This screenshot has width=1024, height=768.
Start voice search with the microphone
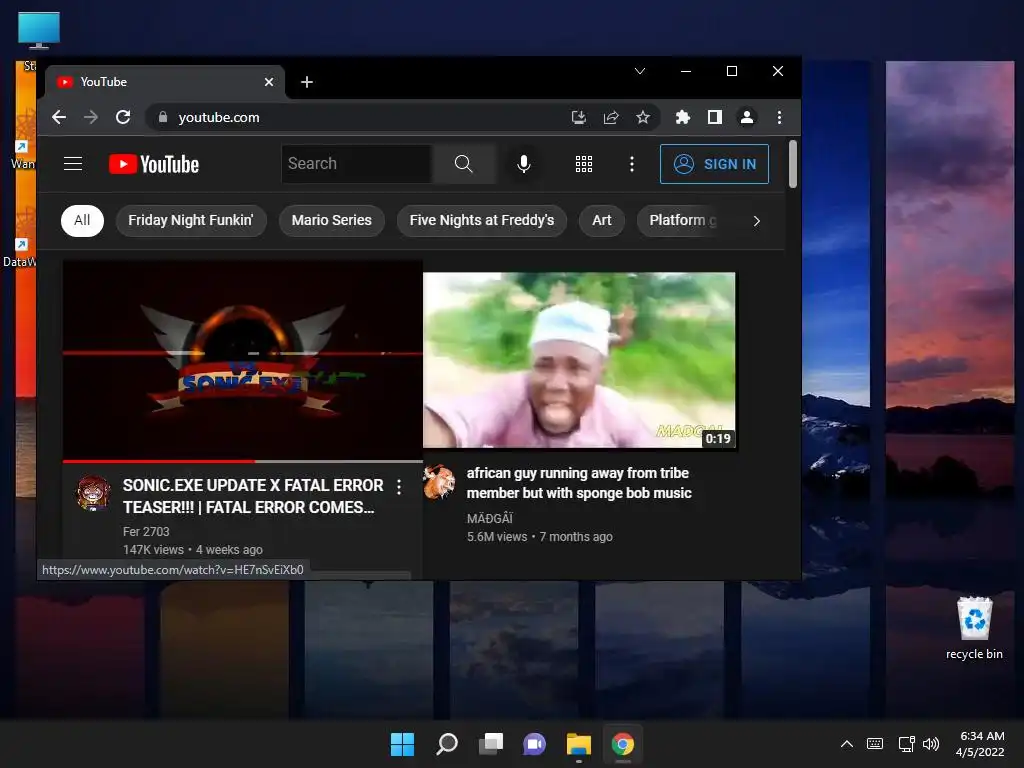[x=523, y=164]
